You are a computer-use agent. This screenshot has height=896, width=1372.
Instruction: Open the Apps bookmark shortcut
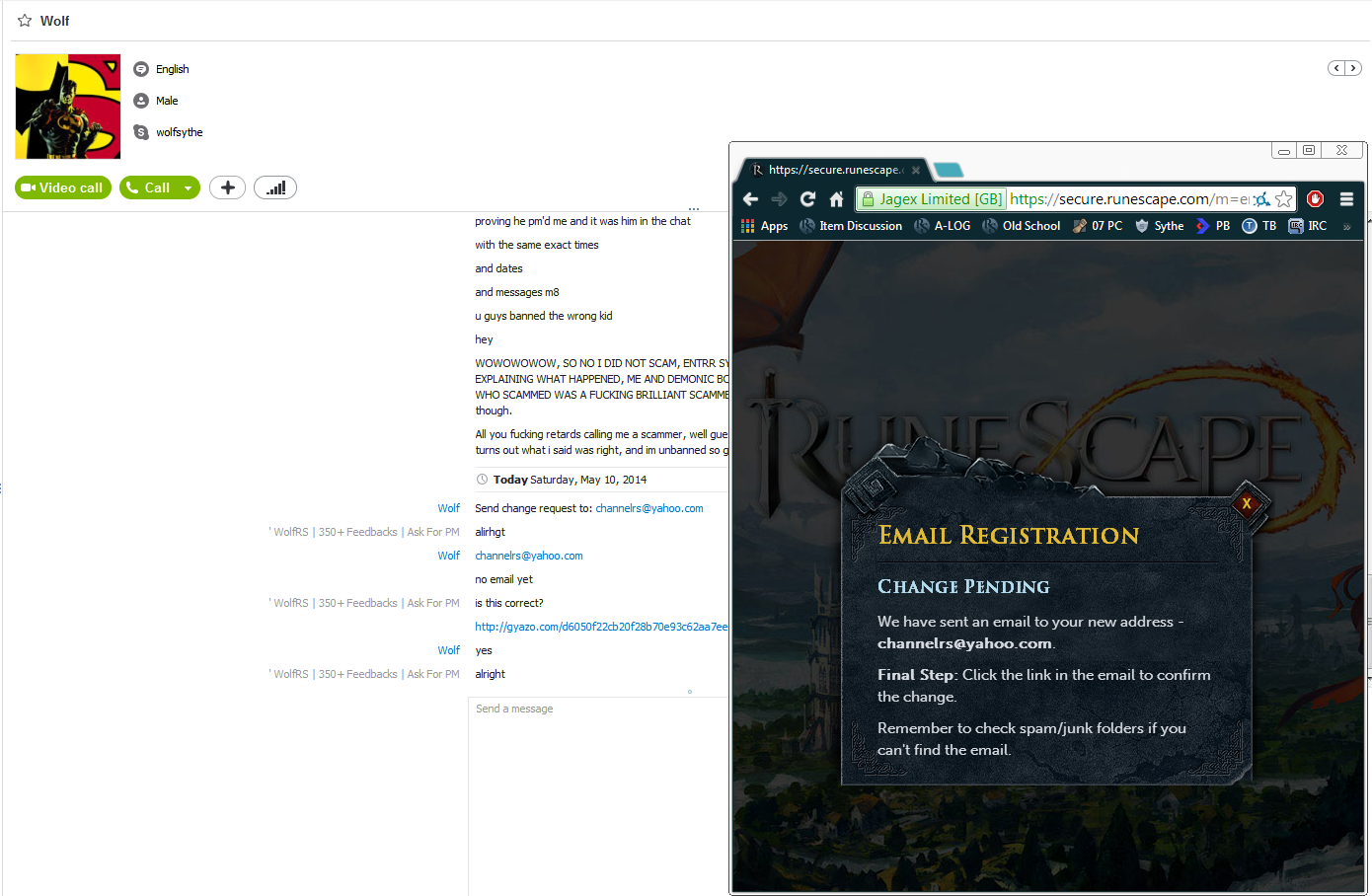pos(764,226)
